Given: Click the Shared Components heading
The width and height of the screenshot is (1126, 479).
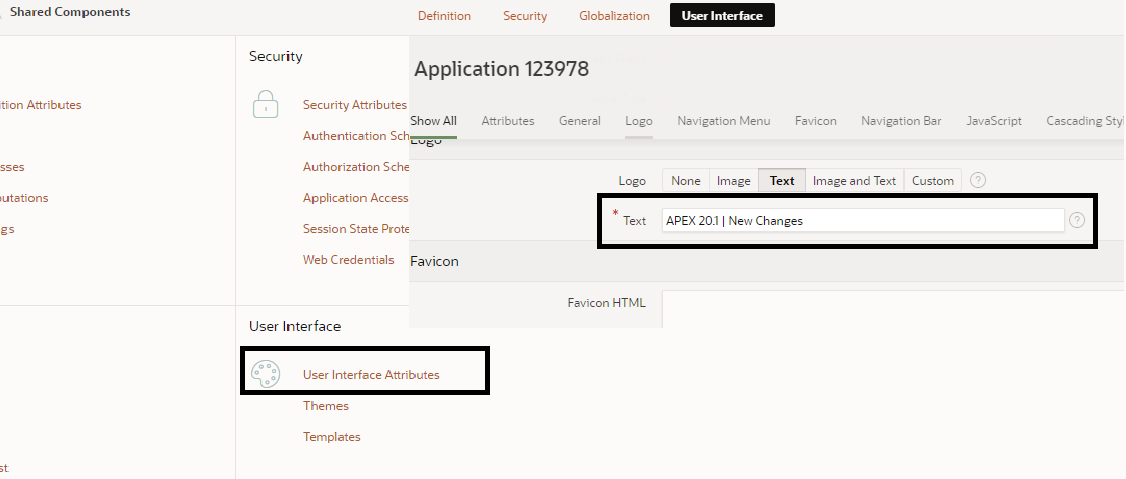Looking at the screenshot, I should [70, 12].
